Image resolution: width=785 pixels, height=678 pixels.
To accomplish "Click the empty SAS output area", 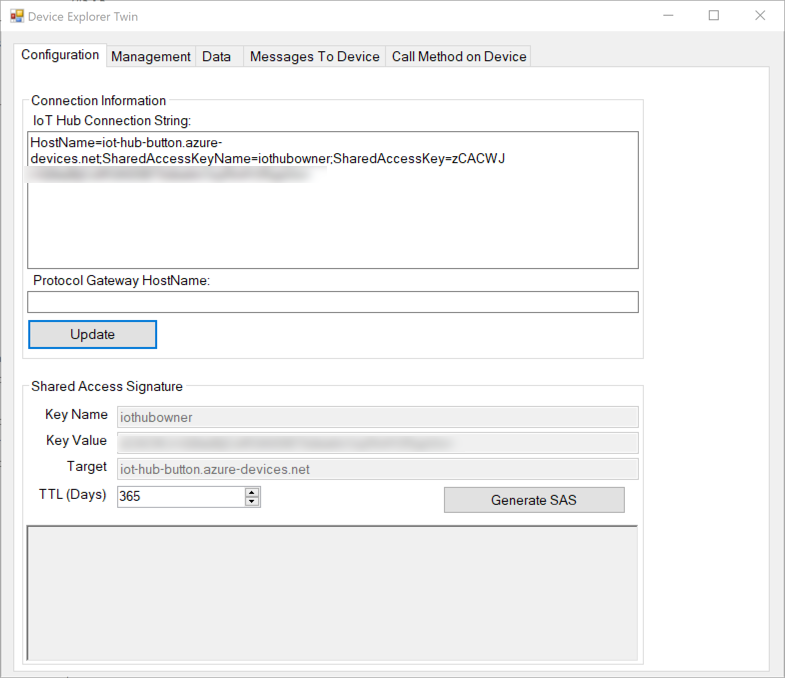I will point(331,592).
